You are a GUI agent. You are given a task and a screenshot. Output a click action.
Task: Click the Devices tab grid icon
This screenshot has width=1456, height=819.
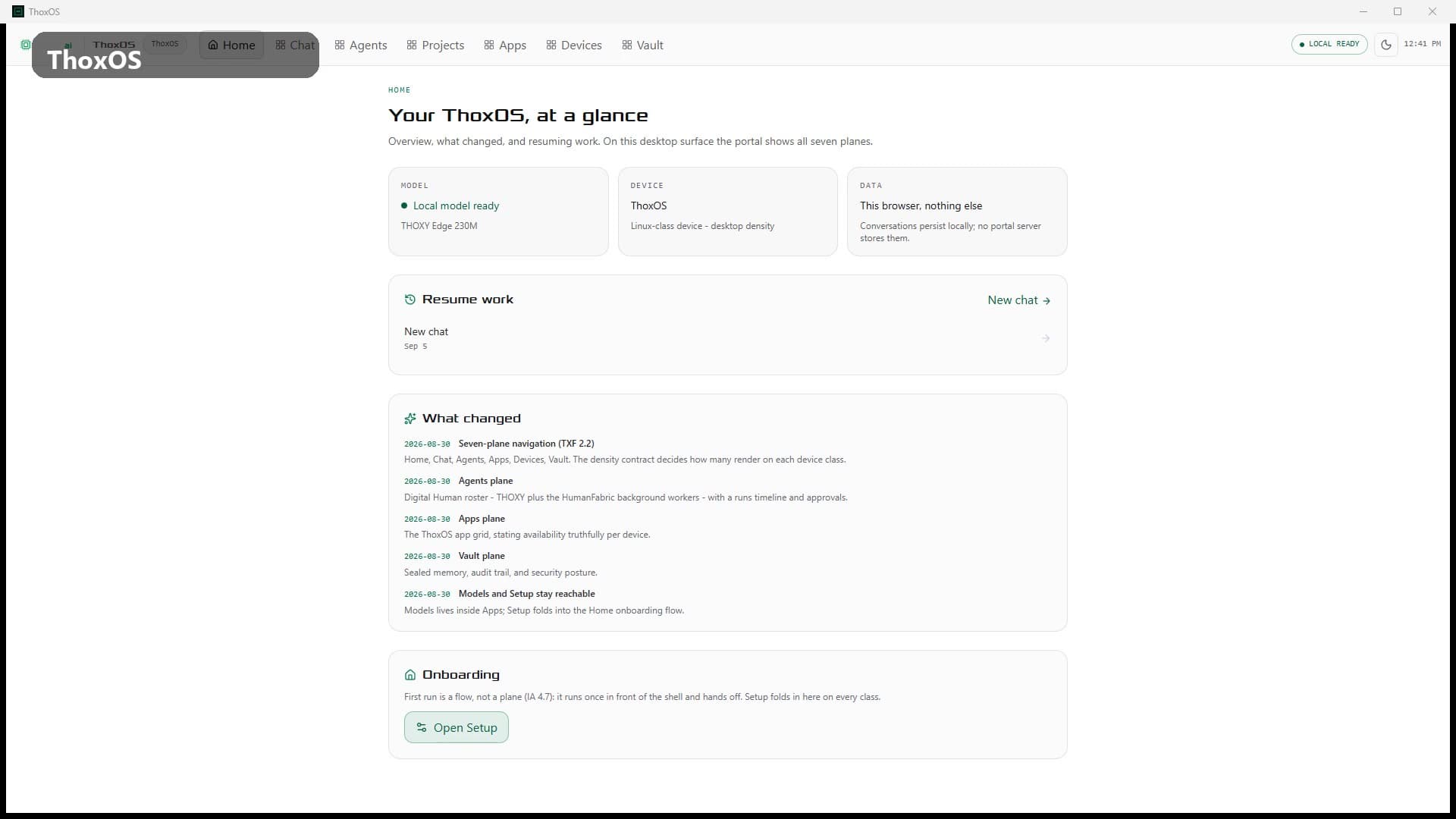551,45
